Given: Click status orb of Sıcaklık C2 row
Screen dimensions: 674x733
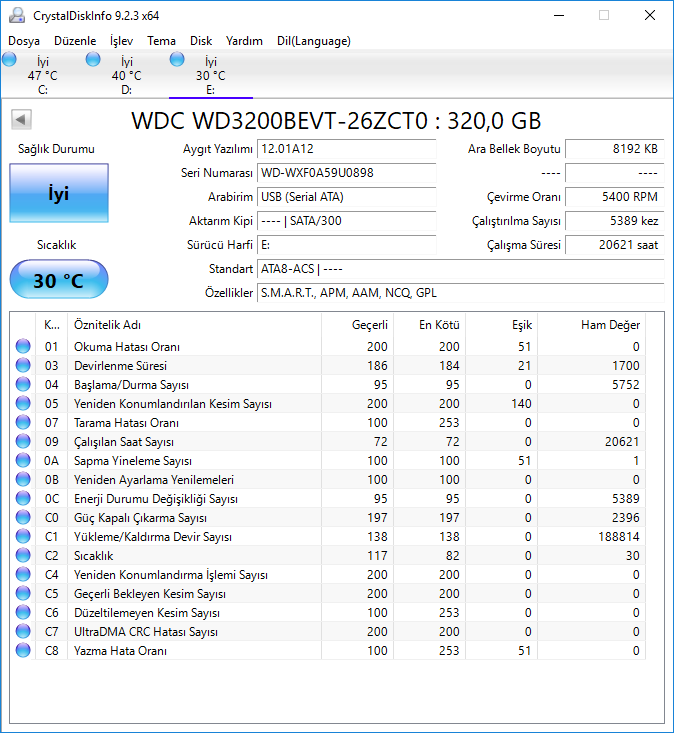Looking at the screenshot, I should coord(23,555).
